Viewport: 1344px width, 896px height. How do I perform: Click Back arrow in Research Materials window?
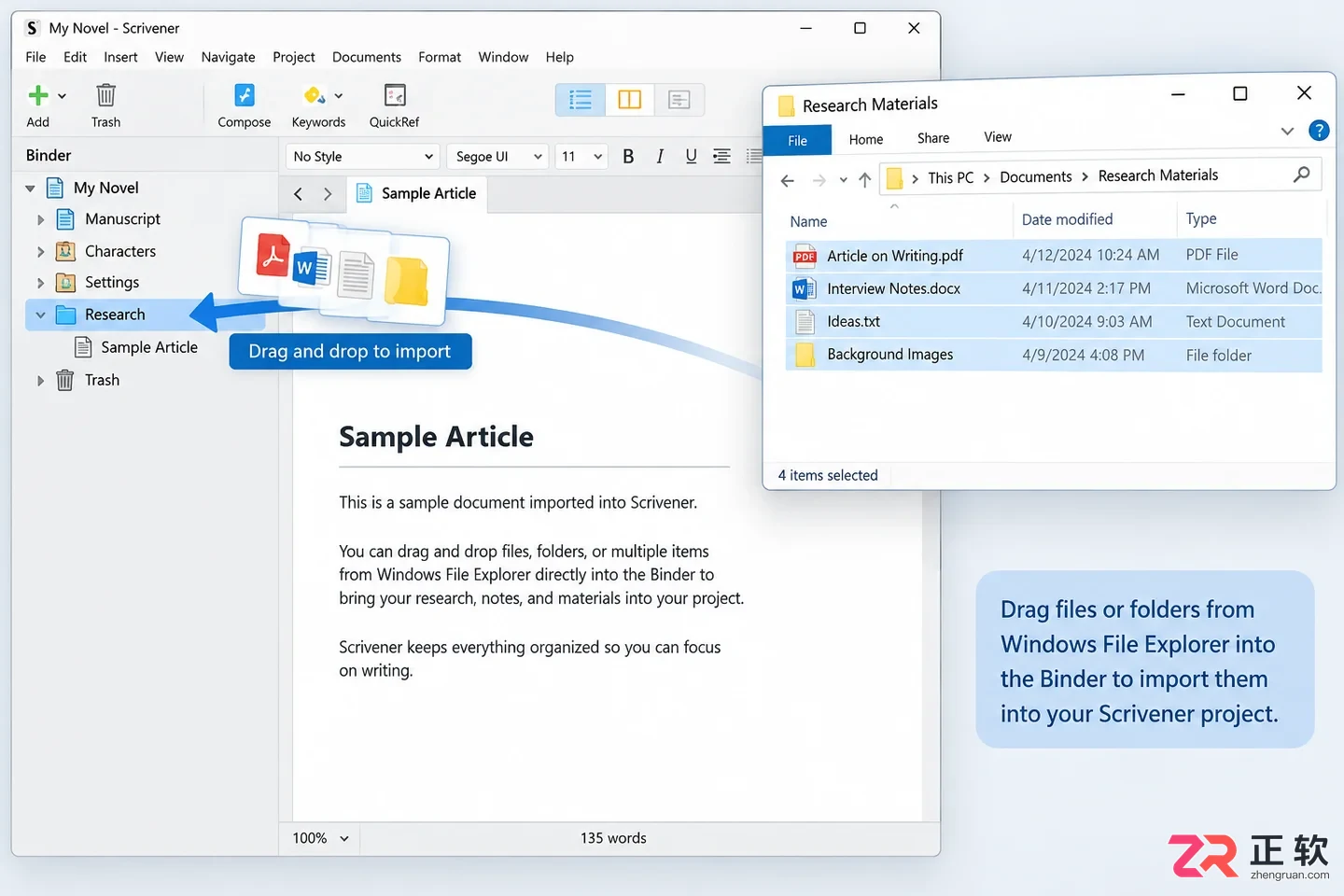[788, 181]
